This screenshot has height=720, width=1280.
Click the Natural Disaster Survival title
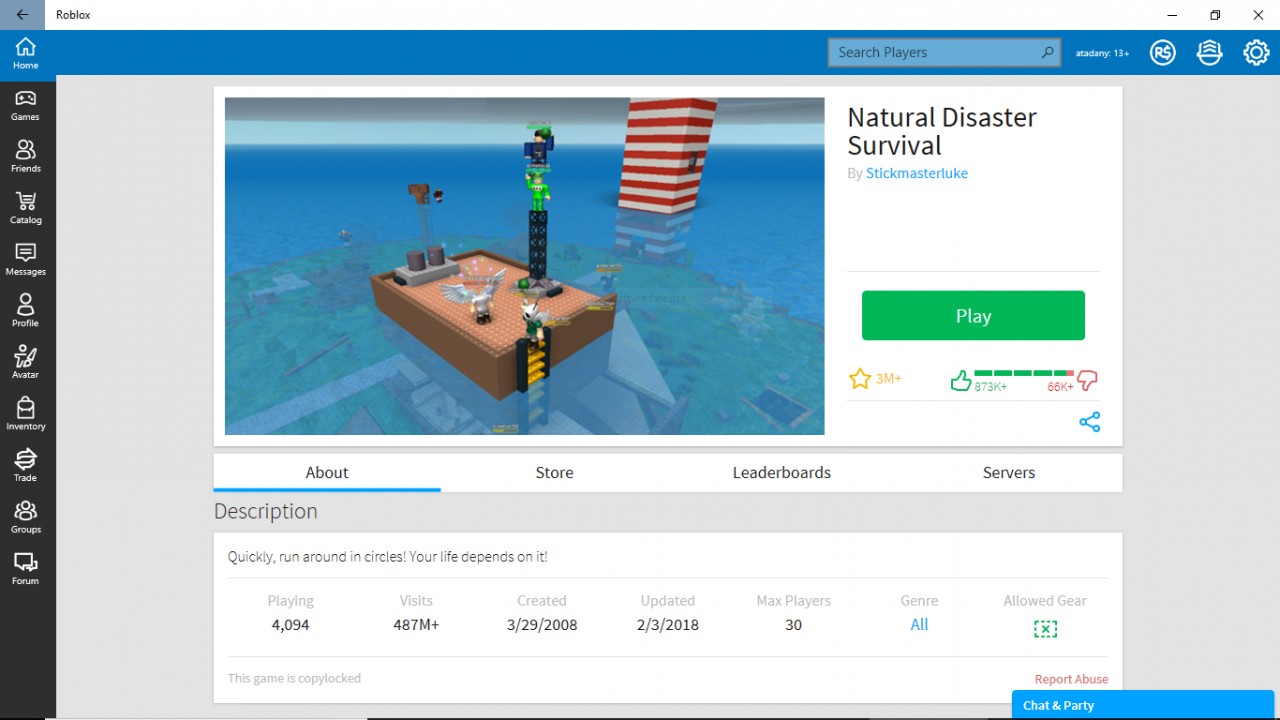(x=942, y=131)
